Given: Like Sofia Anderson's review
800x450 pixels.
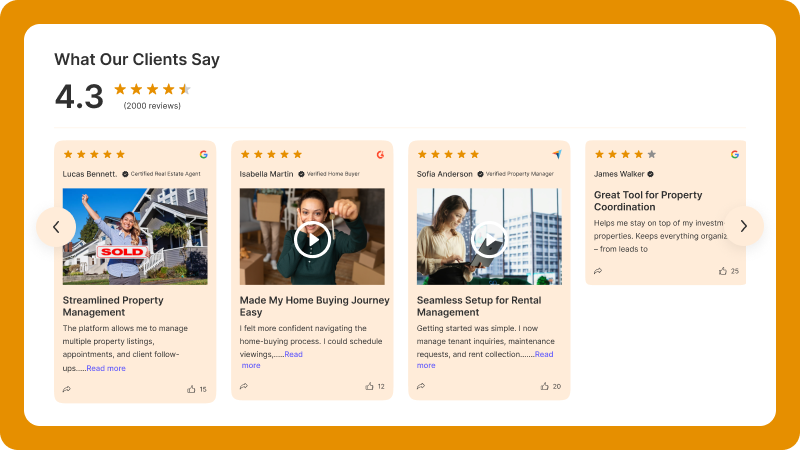Looking at the screenshot, I should click(x=545, y=386).
